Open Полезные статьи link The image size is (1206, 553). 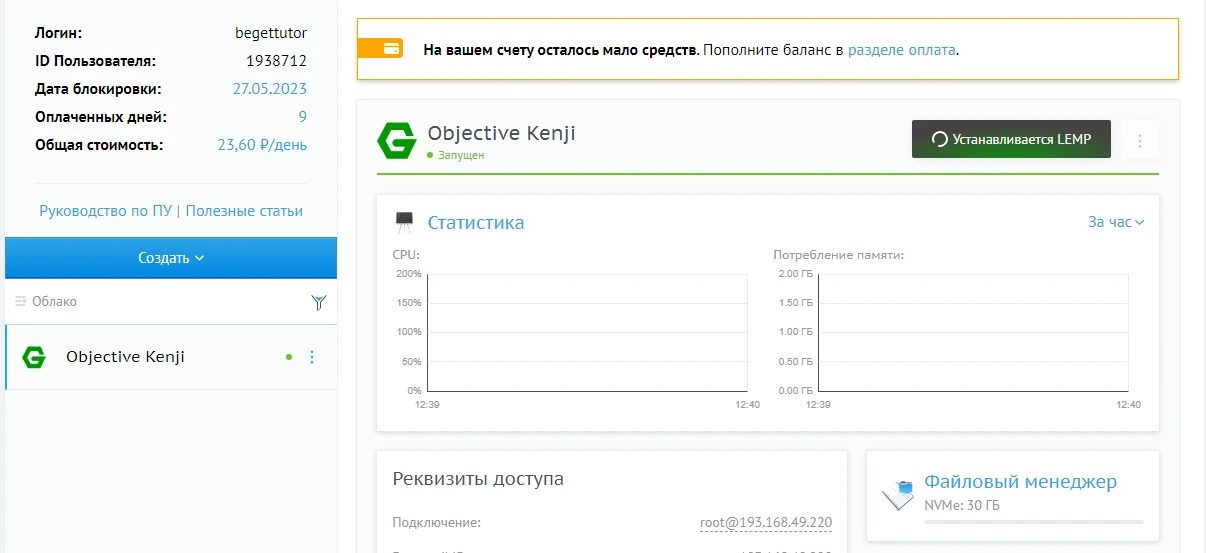(x=244, y=211)
